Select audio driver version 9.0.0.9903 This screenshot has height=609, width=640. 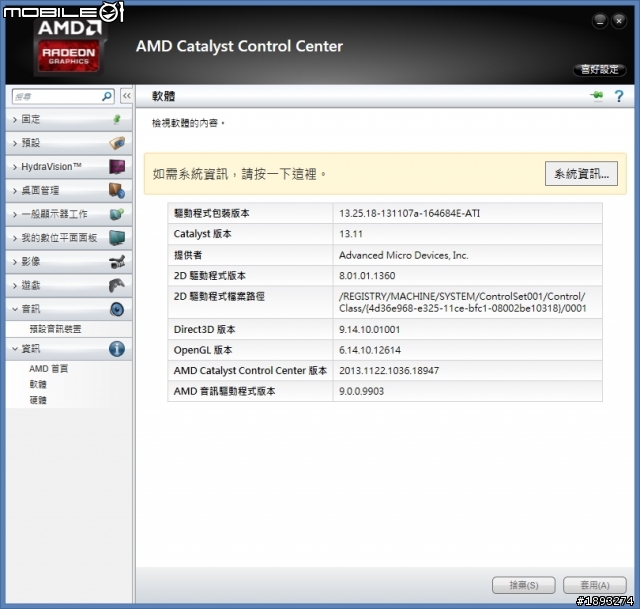click(361, 391)
